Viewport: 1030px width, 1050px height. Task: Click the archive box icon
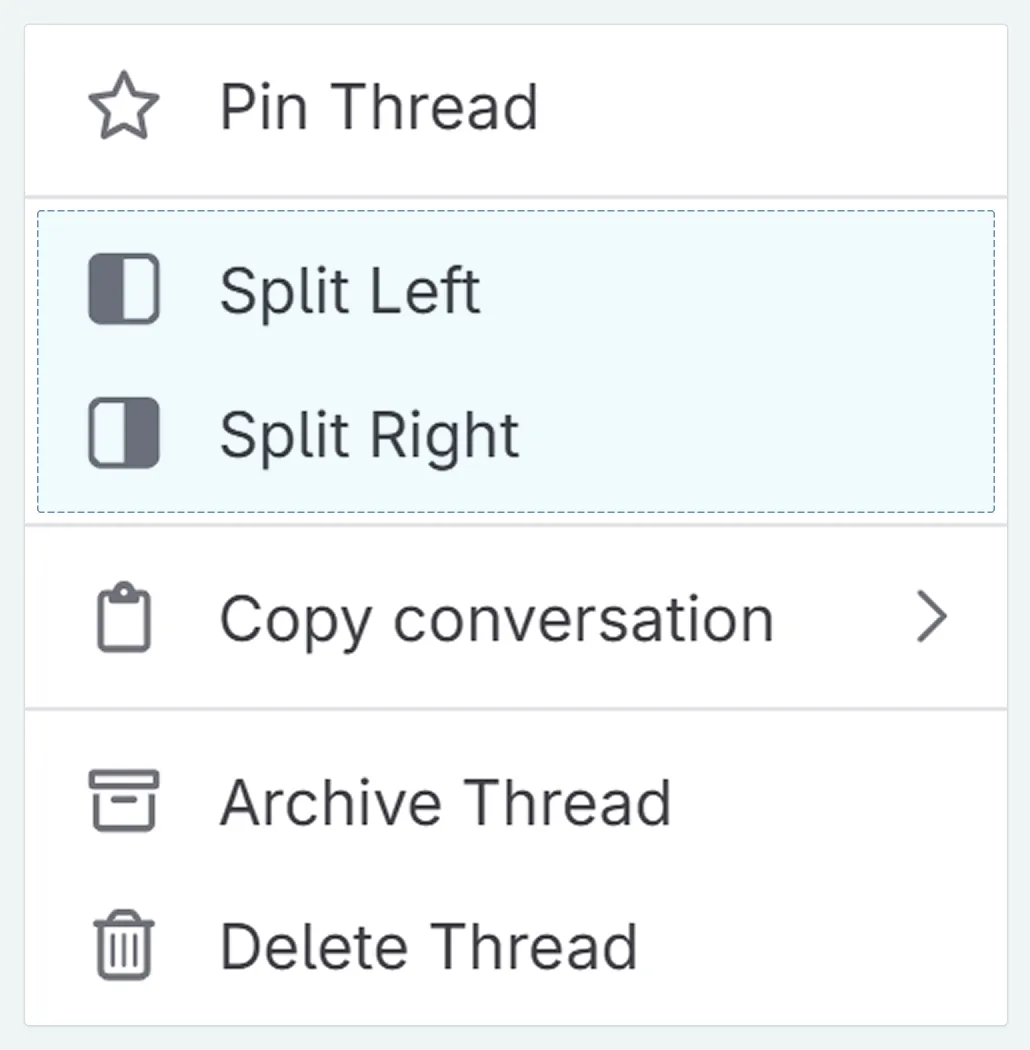(x=124, y=800)
